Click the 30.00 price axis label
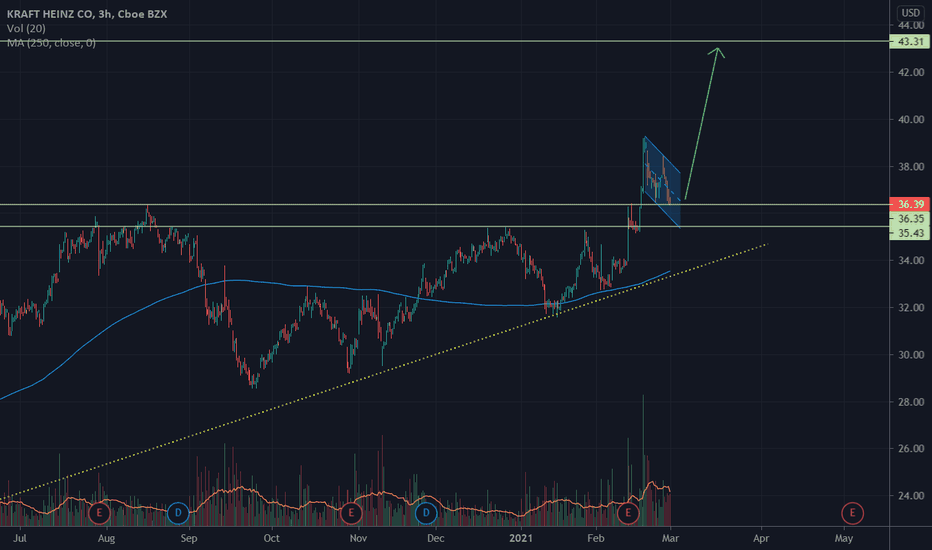The image size is (932, 550). coord(911,355)
